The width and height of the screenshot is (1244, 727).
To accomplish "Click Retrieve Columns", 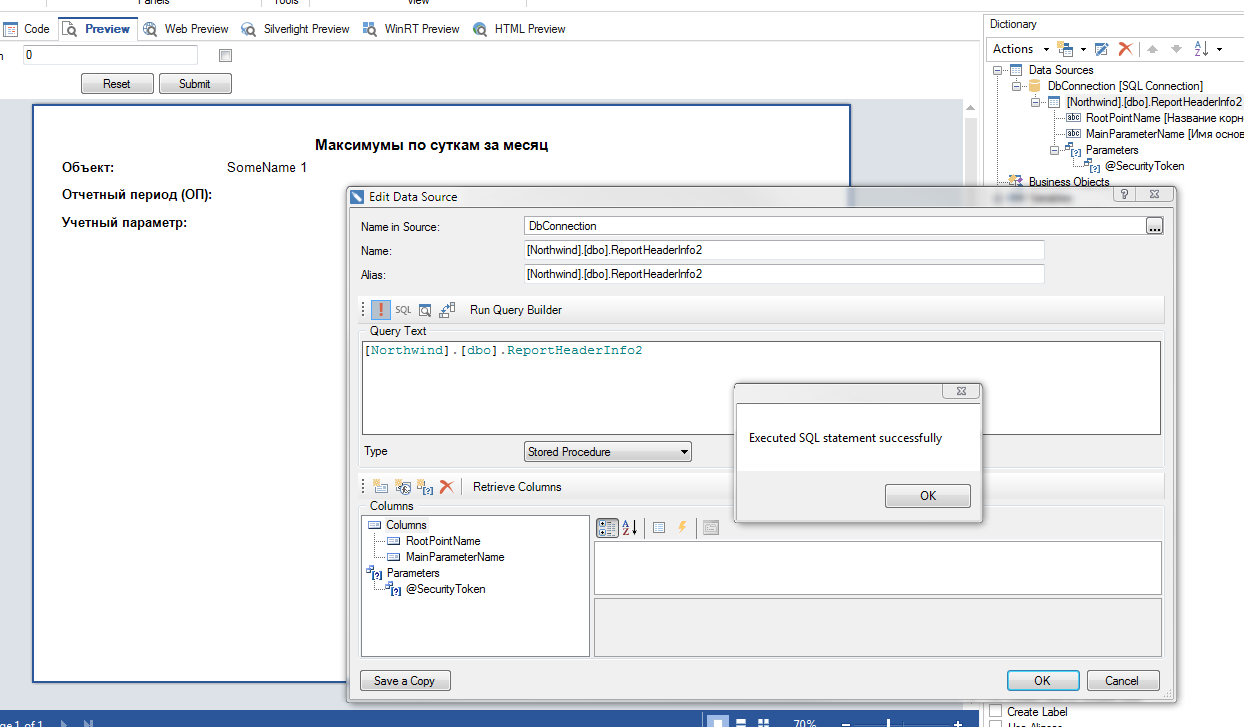I will pos(517,487).
